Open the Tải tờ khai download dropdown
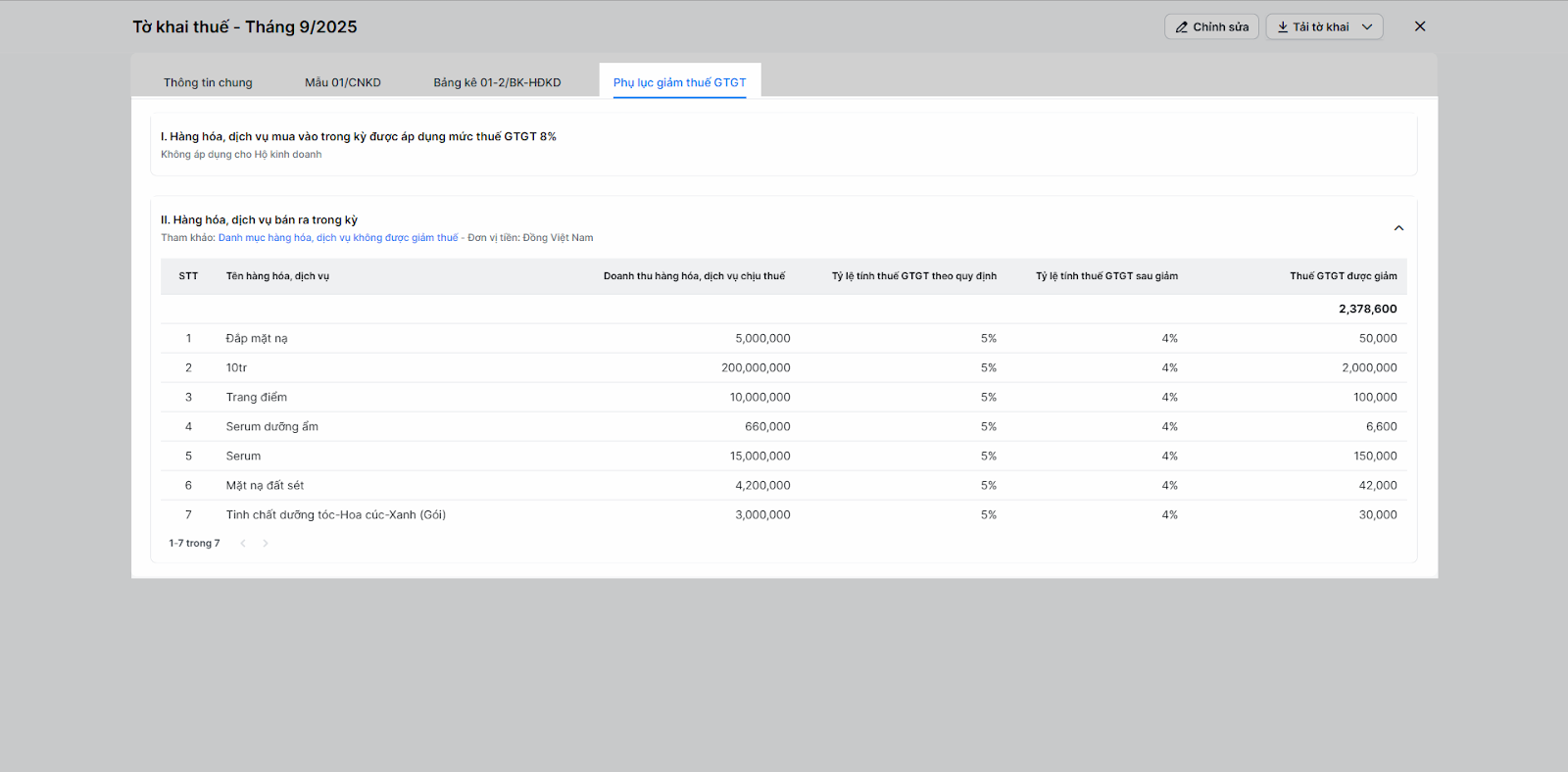The height and width of the screenshot is (772, 1568). (1324, 27)
